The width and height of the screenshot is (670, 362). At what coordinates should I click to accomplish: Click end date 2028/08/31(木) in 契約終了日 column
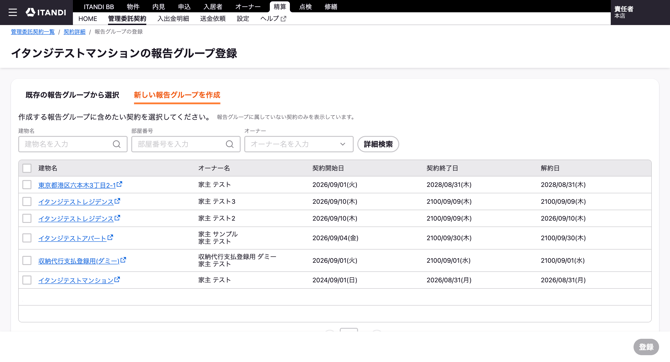point(449,185)
